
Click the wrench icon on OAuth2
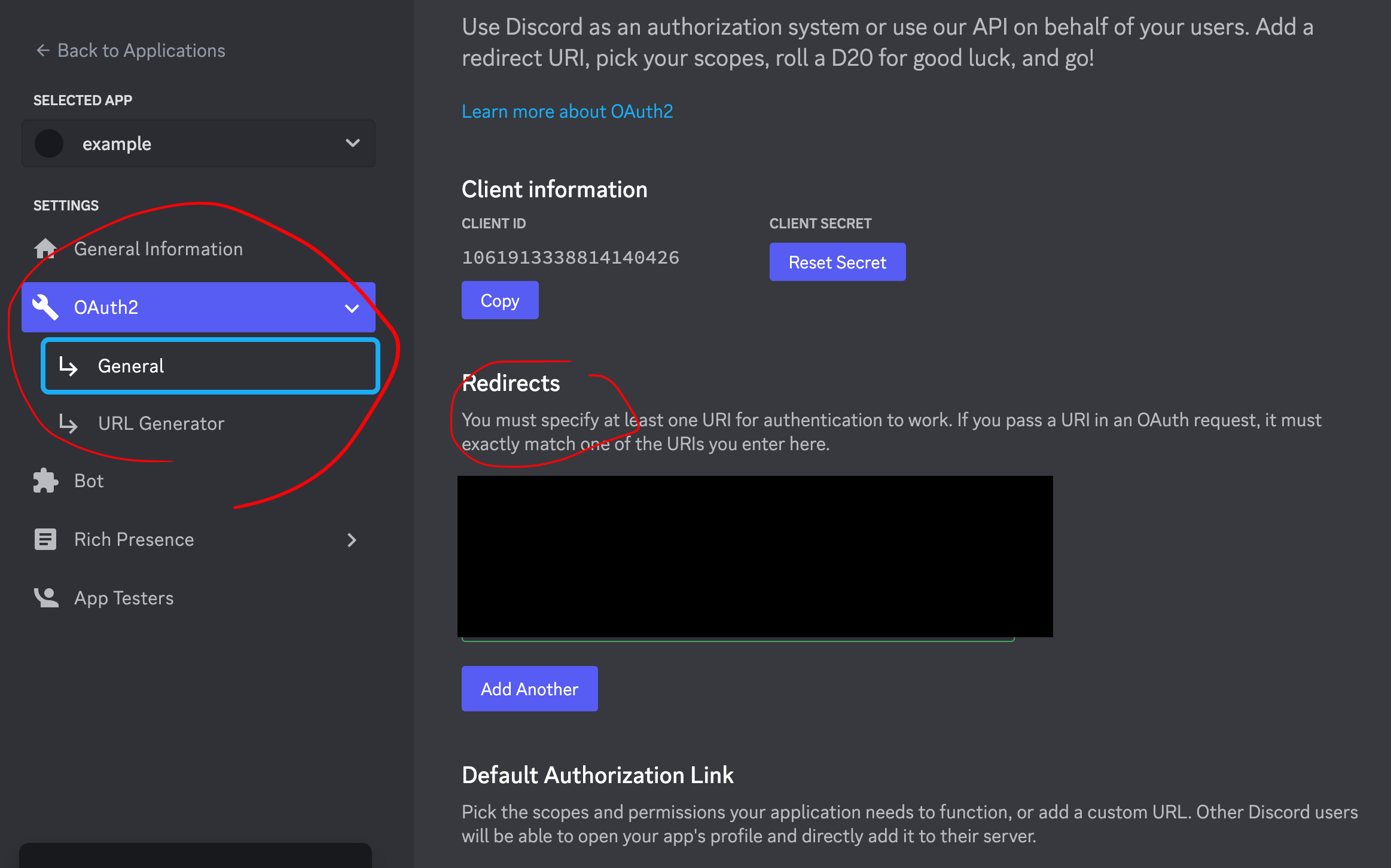point(45,307)
